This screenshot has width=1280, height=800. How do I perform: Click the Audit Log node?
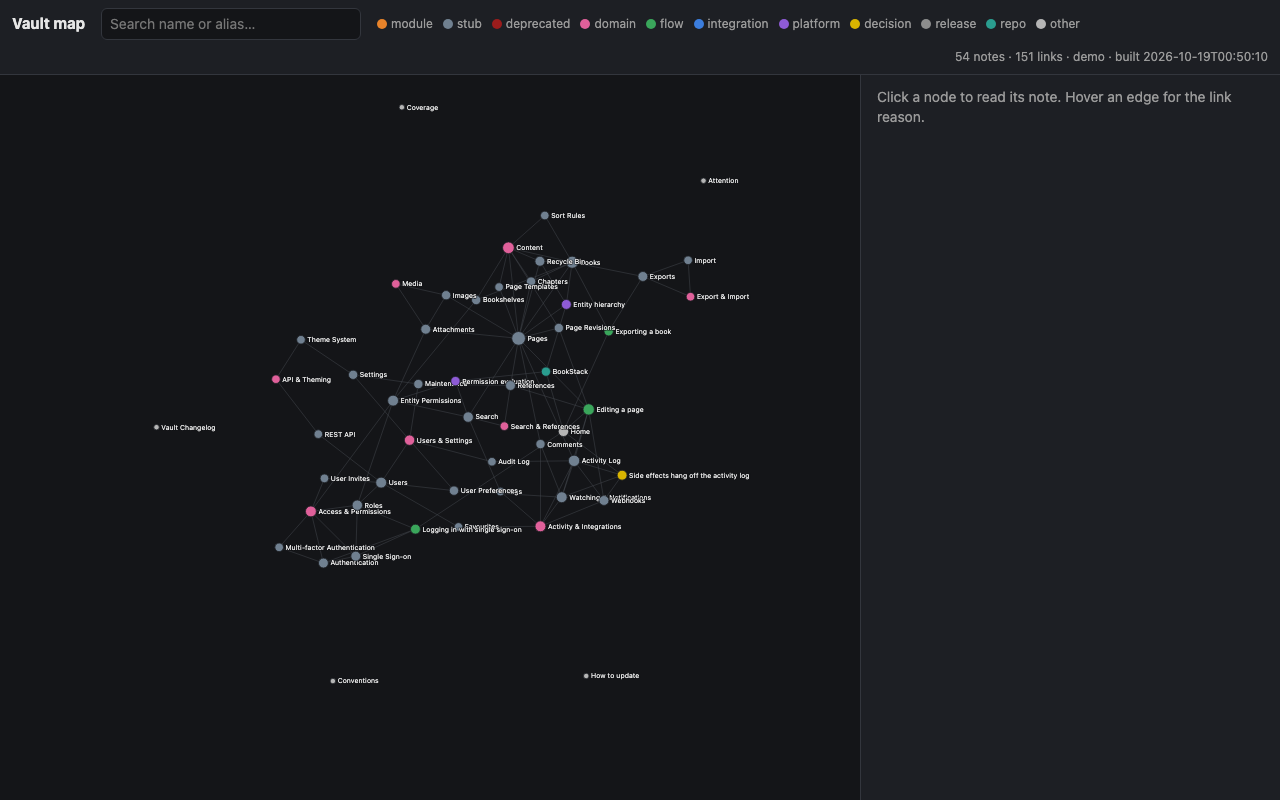pyautogui.click(x=492, y=462)
